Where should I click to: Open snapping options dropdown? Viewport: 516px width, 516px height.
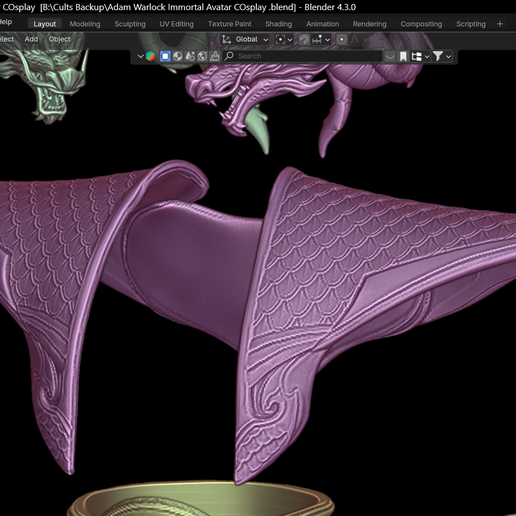(321, 40)
